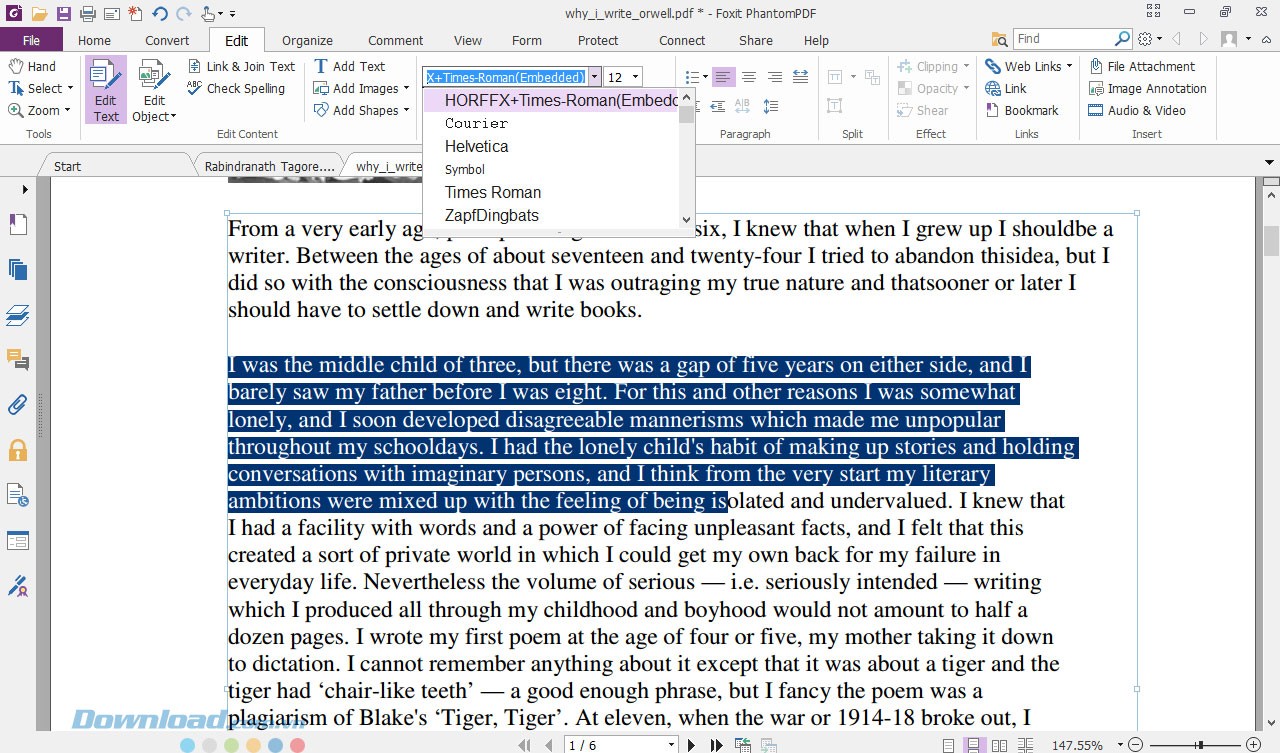Open the Bookmarks panel in sidebar
The height and width of the screenshot is (753, 1280).
tap(18, 224)
